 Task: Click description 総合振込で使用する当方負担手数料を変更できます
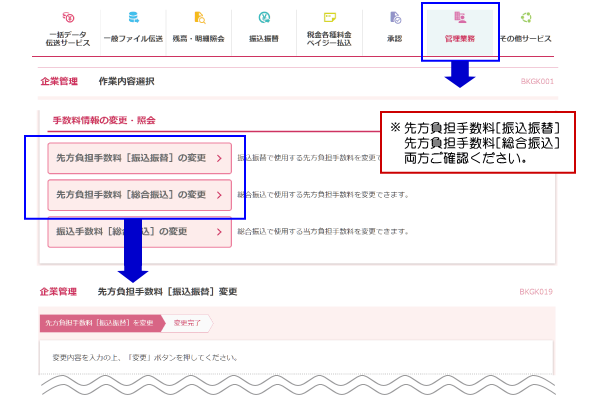[323, 232]
